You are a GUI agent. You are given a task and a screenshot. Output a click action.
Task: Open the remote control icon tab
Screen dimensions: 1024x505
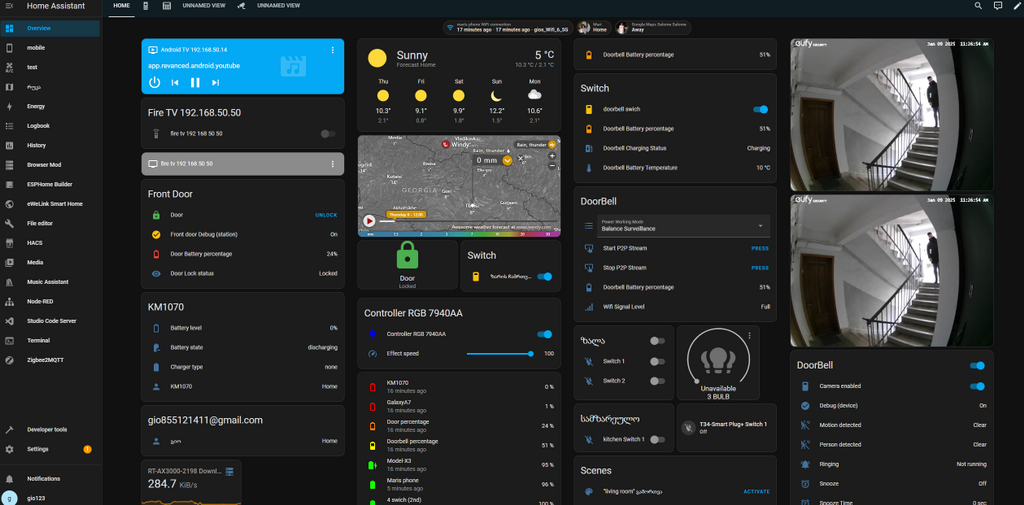point(146,5)
